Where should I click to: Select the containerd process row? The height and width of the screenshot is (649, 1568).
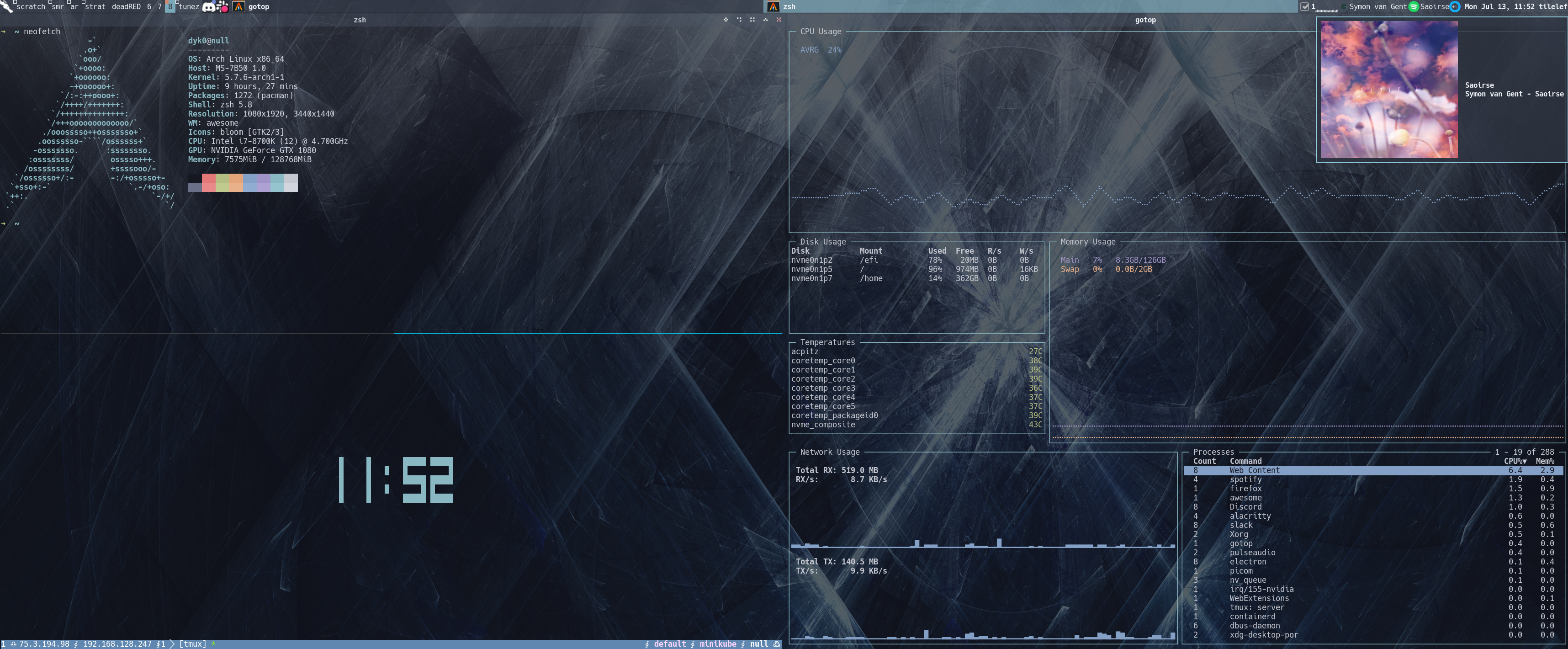click(1373, 616)
